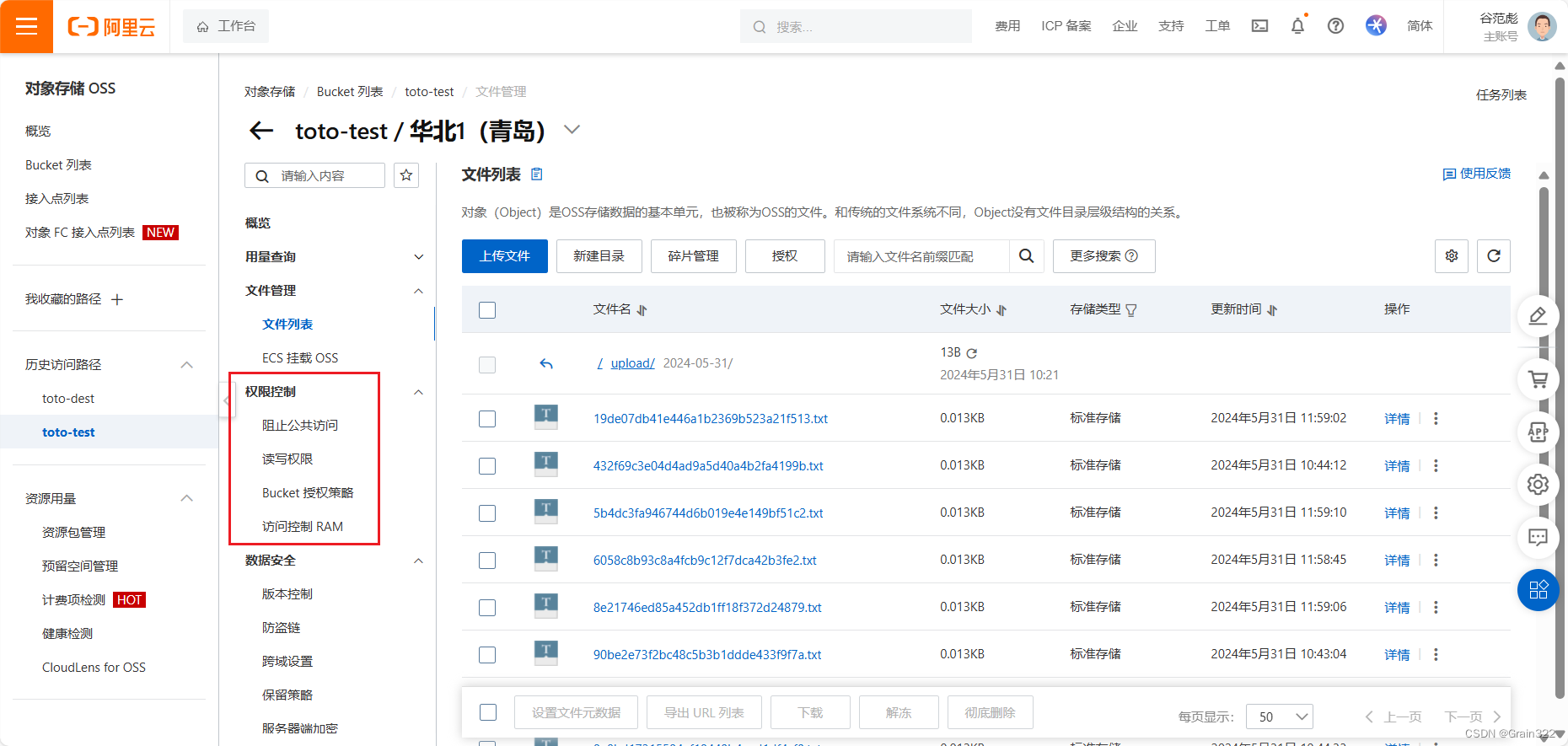Image resolution: width=1568 pixels, height=746 pixels.
Task: Open 阻止公共访问 menu item
Action: pyautogui.click(x=300, y=426)
